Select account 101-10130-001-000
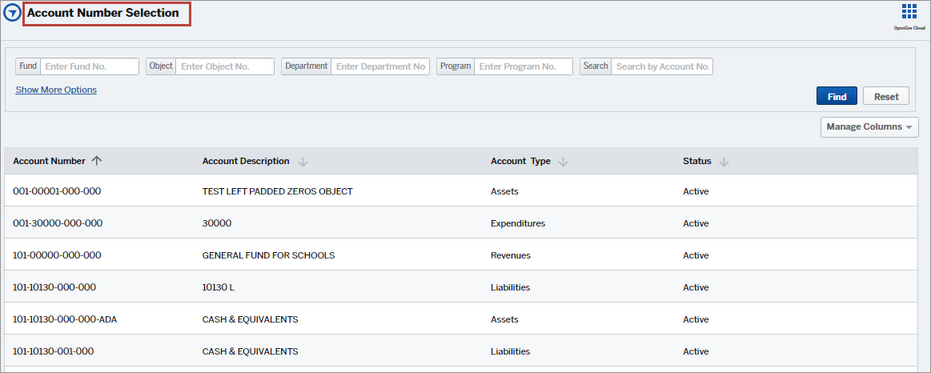The height and width of the screenshot is (373, 931). pos(53,352)
